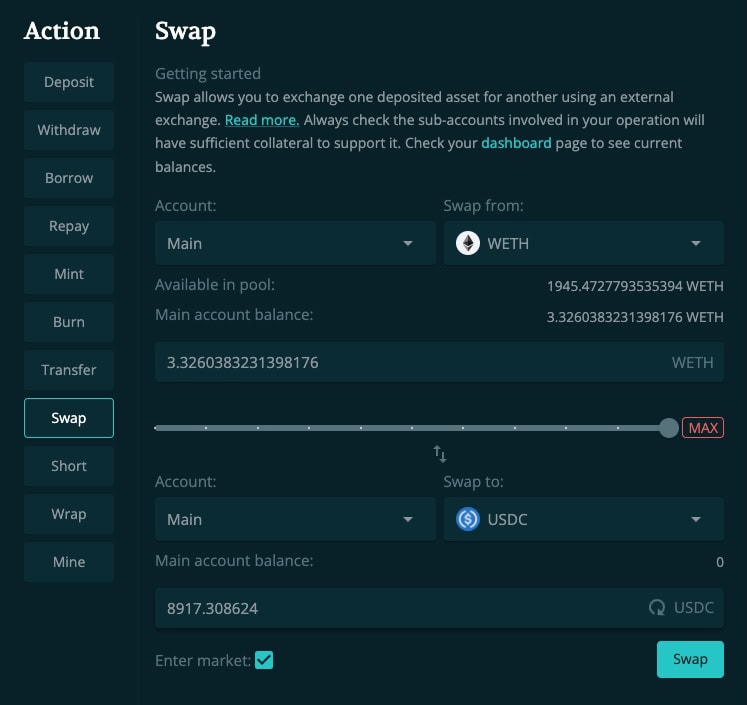This screenshot has height=705, width=747.
Task: Click the USDC coin token icon
Action: click(x=468, y=519)
